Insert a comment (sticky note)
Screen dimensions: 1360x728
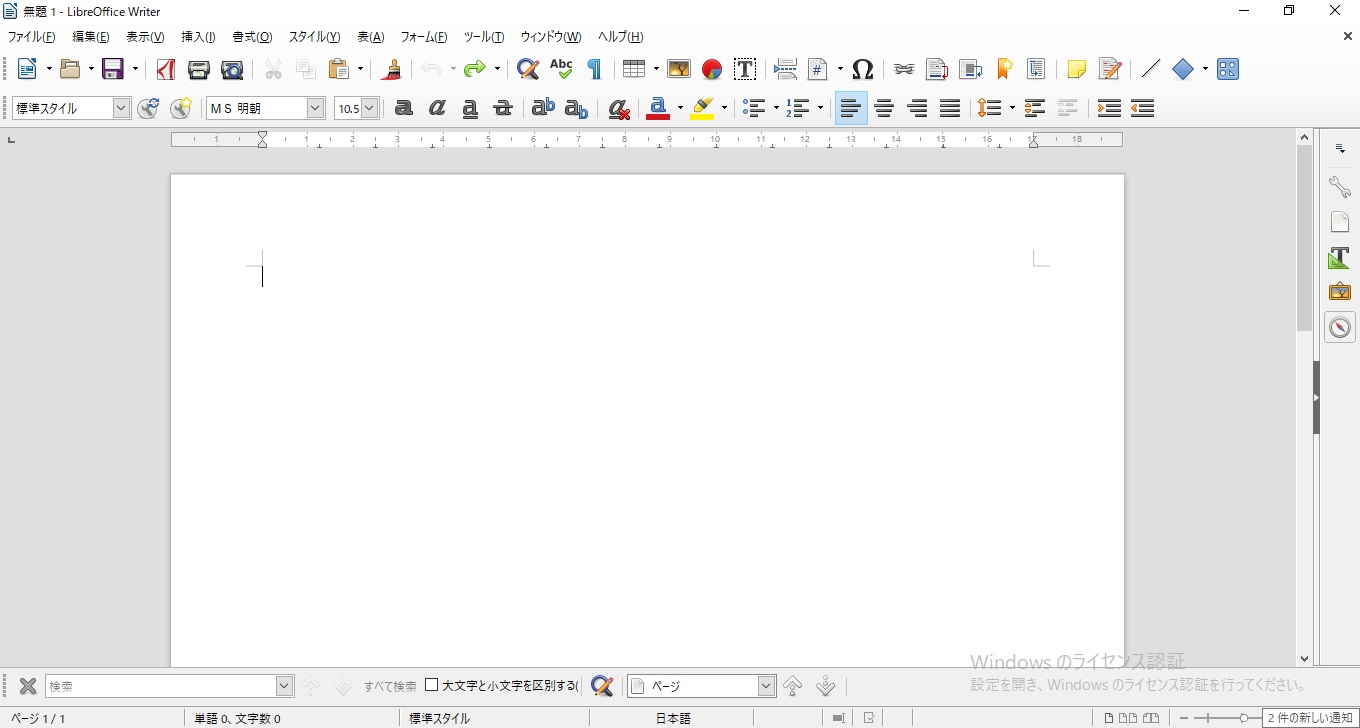pyautogui.click(x=1077, y=69)
